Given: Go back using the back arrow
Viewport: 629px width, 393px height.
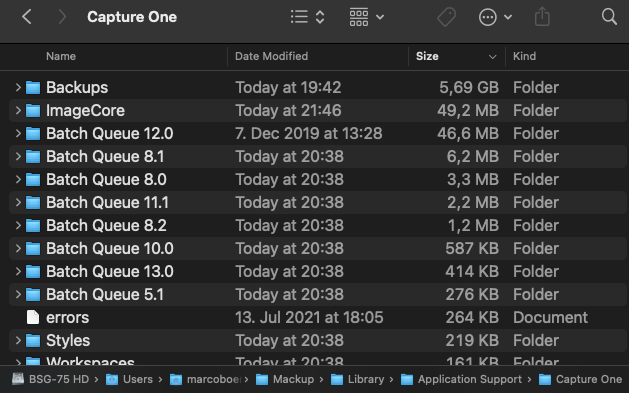Looking at the screenshot, I should [x=26, y=17].
